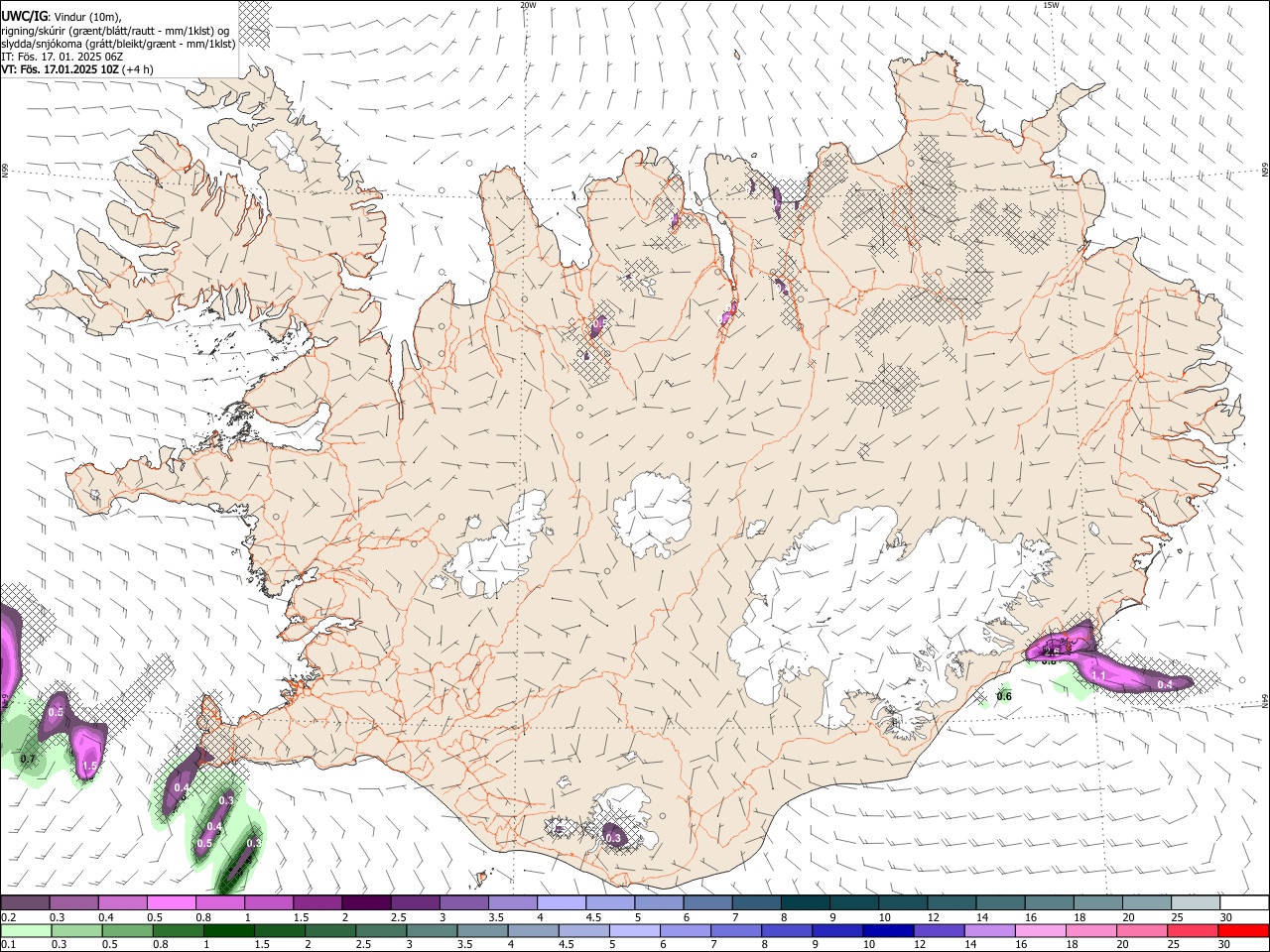Select the dark teal 8 swatch in snow scale
The height and width of the screenshot is (952, 1270).
(806, 902)
